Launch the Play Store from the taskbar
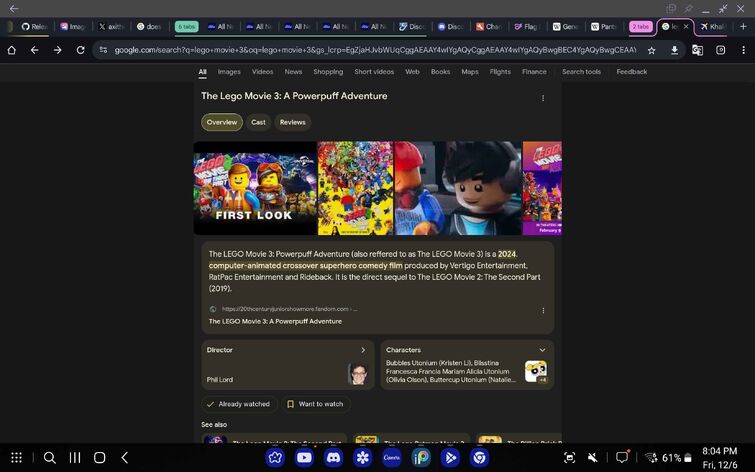The width and height of the screenshot is (755, 472). (450, 458)
